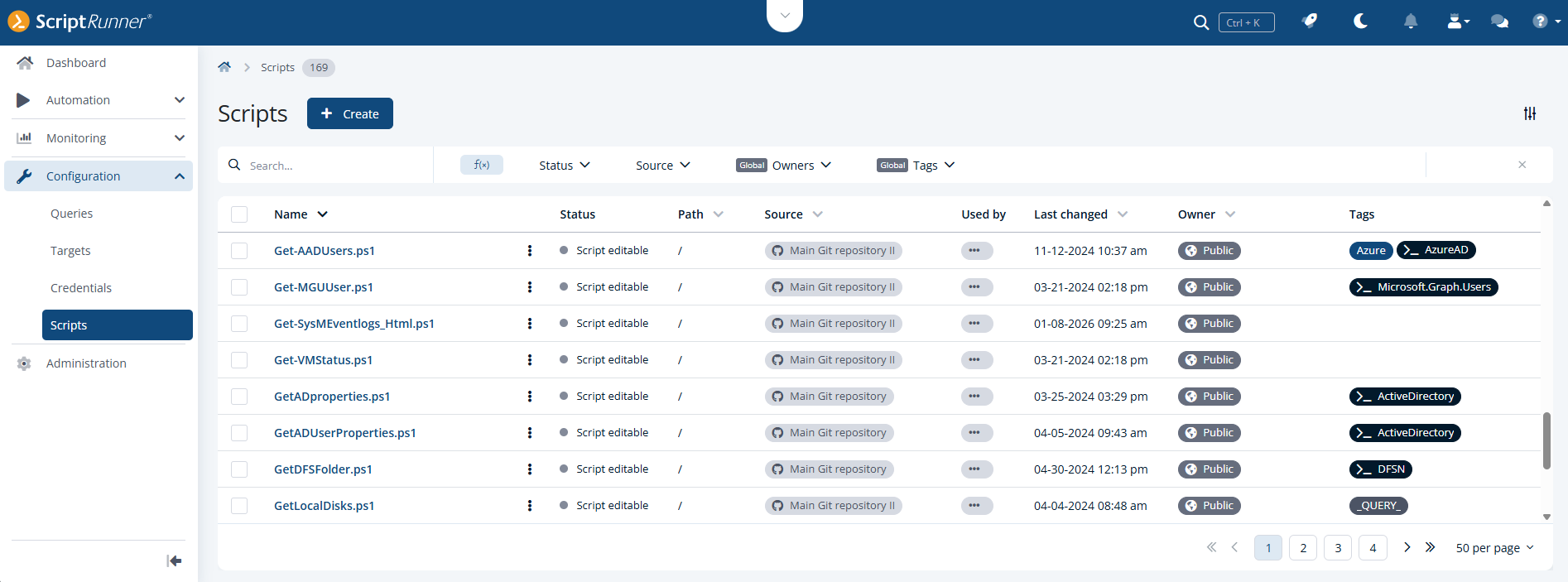The height and width of the screenshot is (582, 1568).
Task: Expand the Automation sidebar section
Action: pos(99,100)
